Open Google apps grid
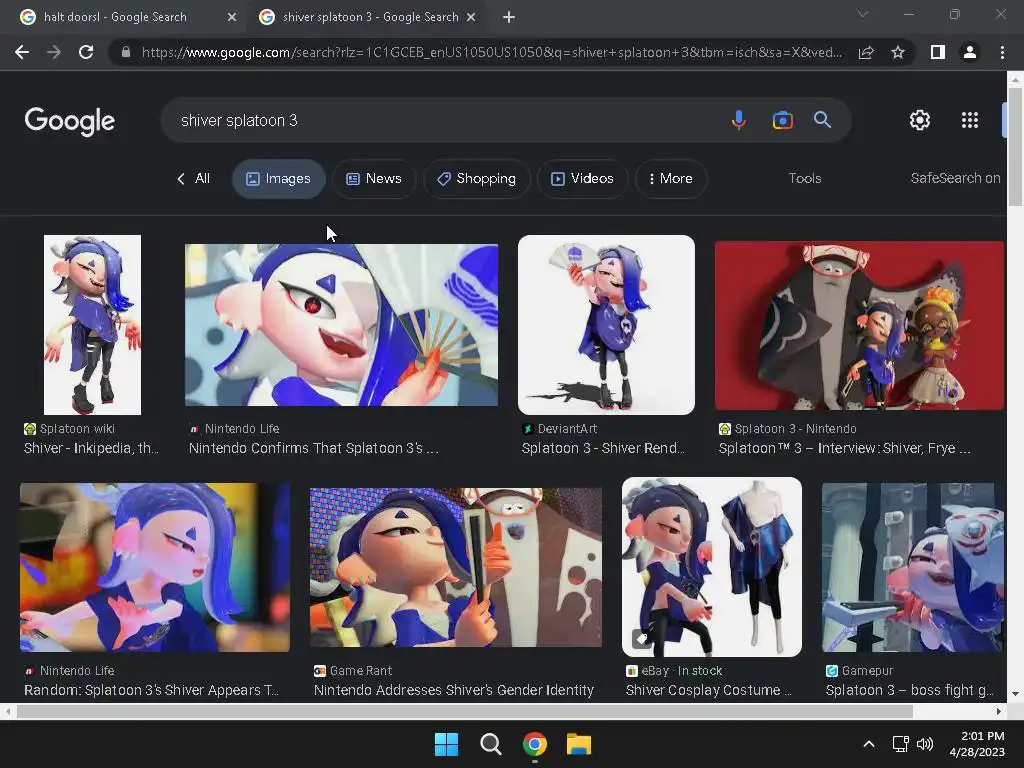1024x768 pixels. point(970,120)
